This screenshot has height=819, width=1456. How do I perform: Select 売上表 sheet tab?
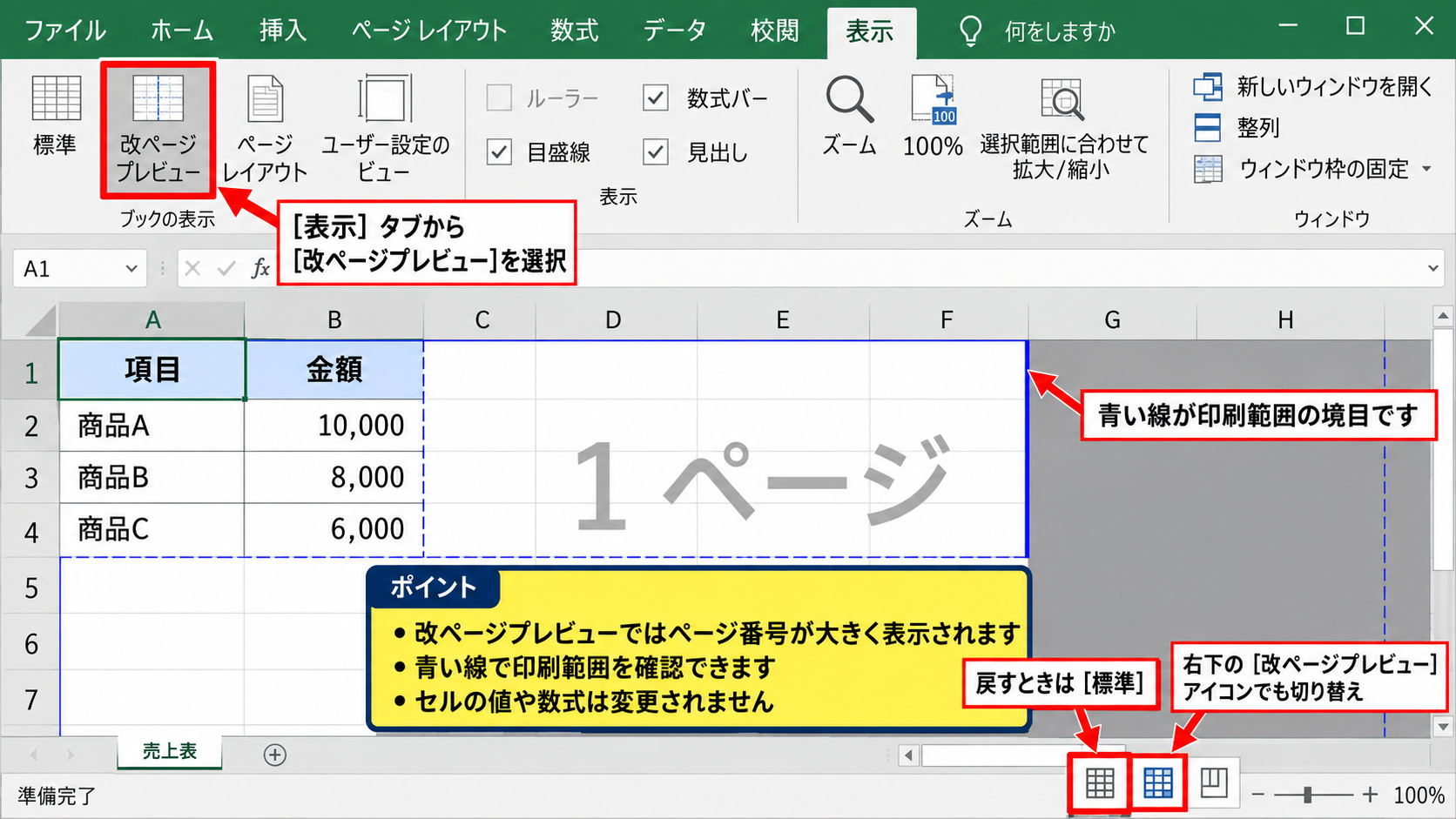170,751
